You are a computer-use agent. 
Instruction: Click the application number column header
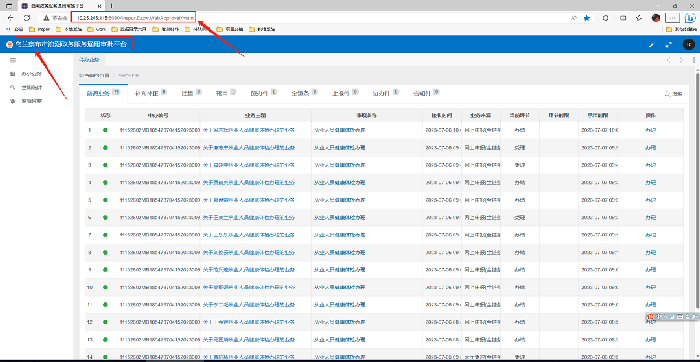pyautogui.click(x=158, y=115)
